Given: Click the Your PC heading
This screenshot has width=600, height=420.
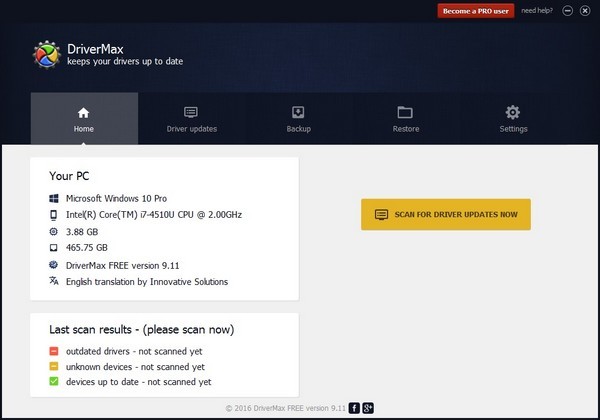Looking at the screenshot, I should coord(69,176).
